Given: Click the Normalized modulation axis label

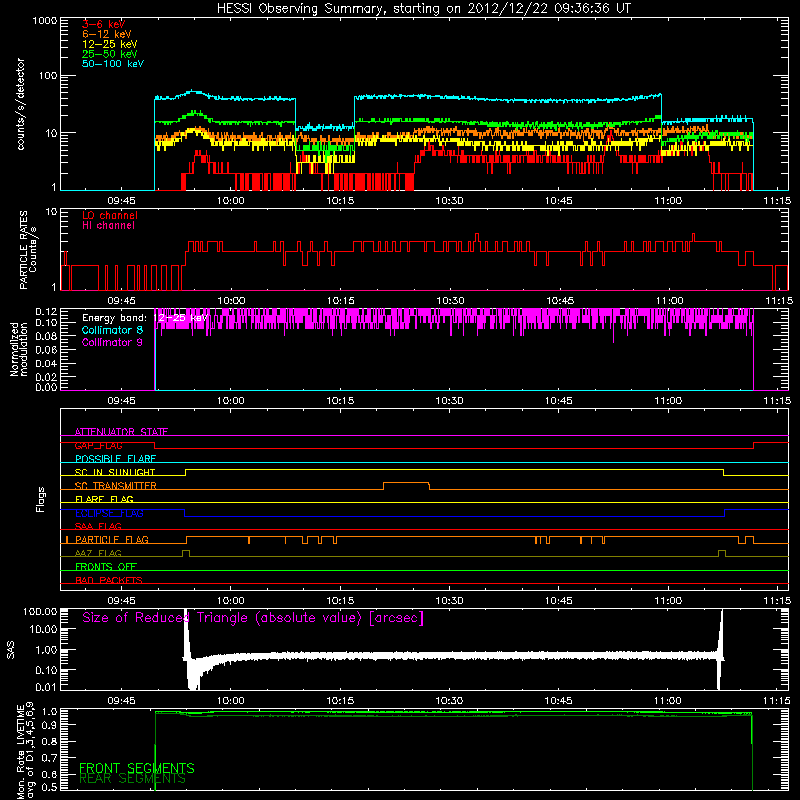Looking at the screenshot, I should coord(18,349).
